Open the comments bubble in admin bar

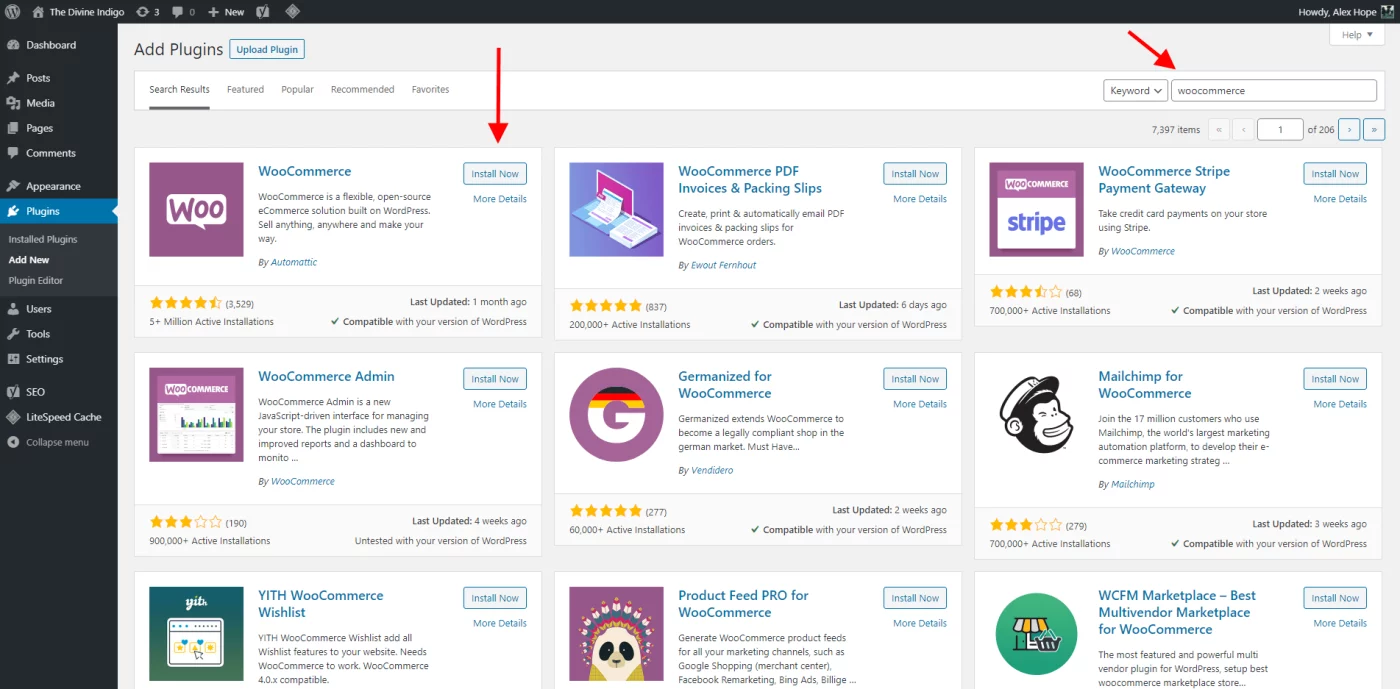coord(183,12)
